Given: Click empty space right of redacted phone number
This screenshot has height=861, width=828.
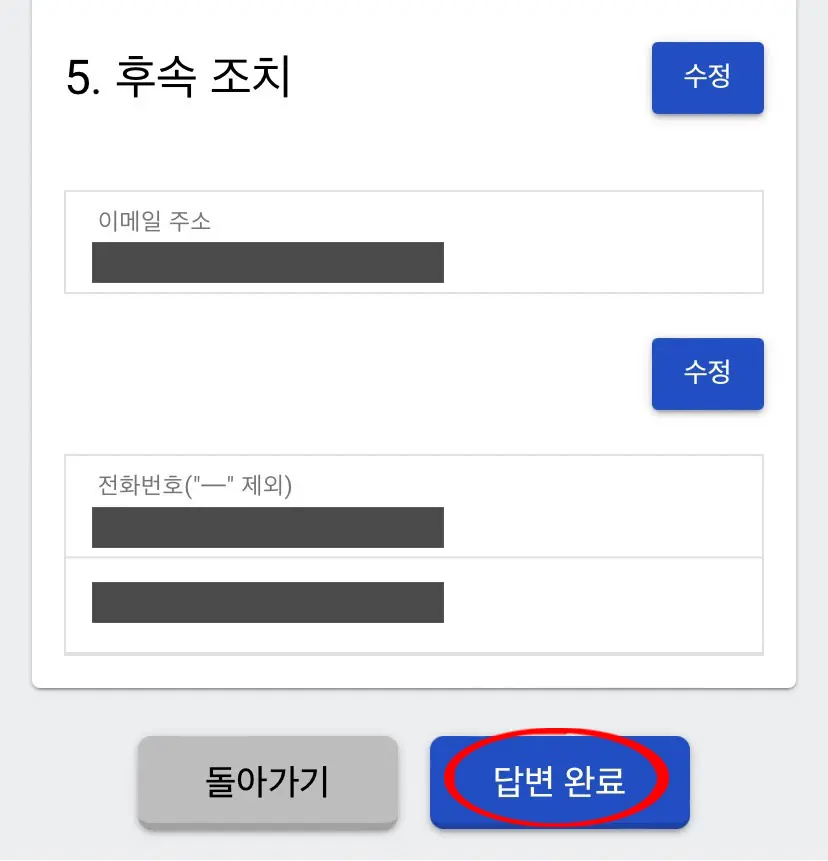Looking at the screenshot, I should point(600,527).
